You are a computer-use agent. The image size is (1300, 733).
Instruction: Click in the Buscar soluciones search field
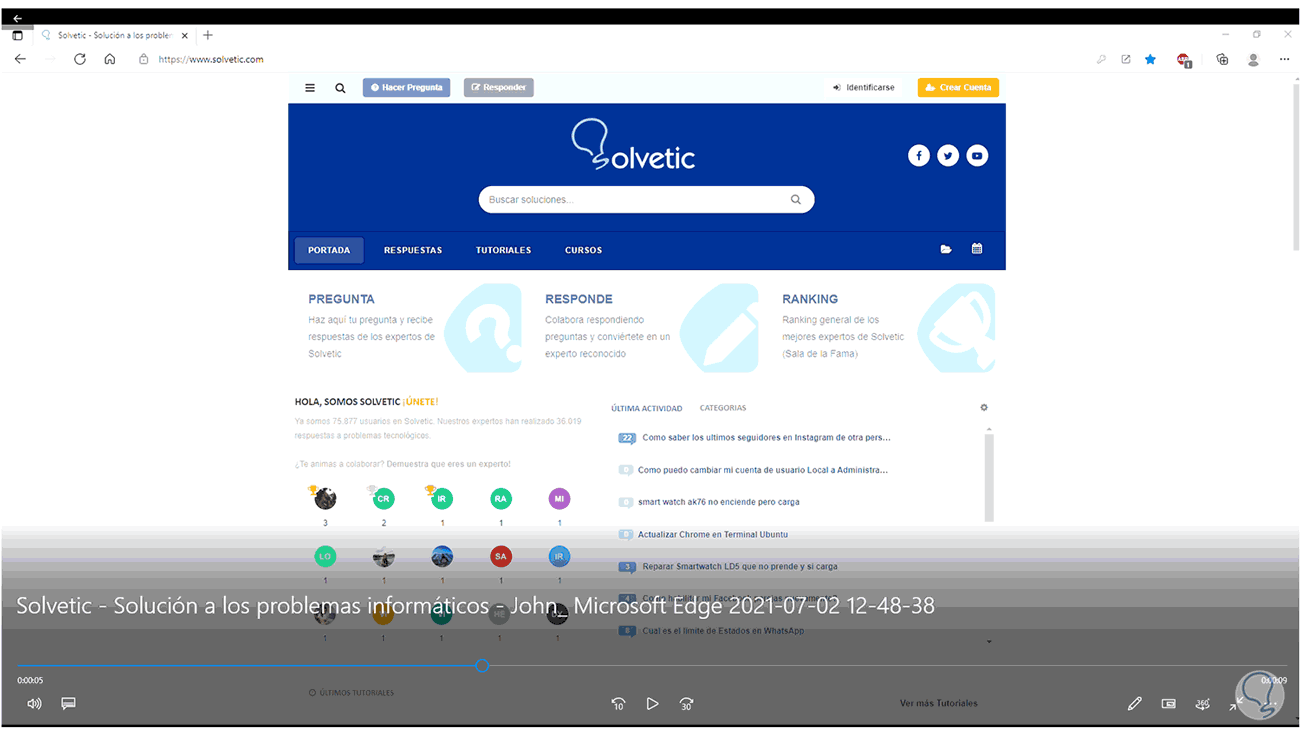(646, 200)
